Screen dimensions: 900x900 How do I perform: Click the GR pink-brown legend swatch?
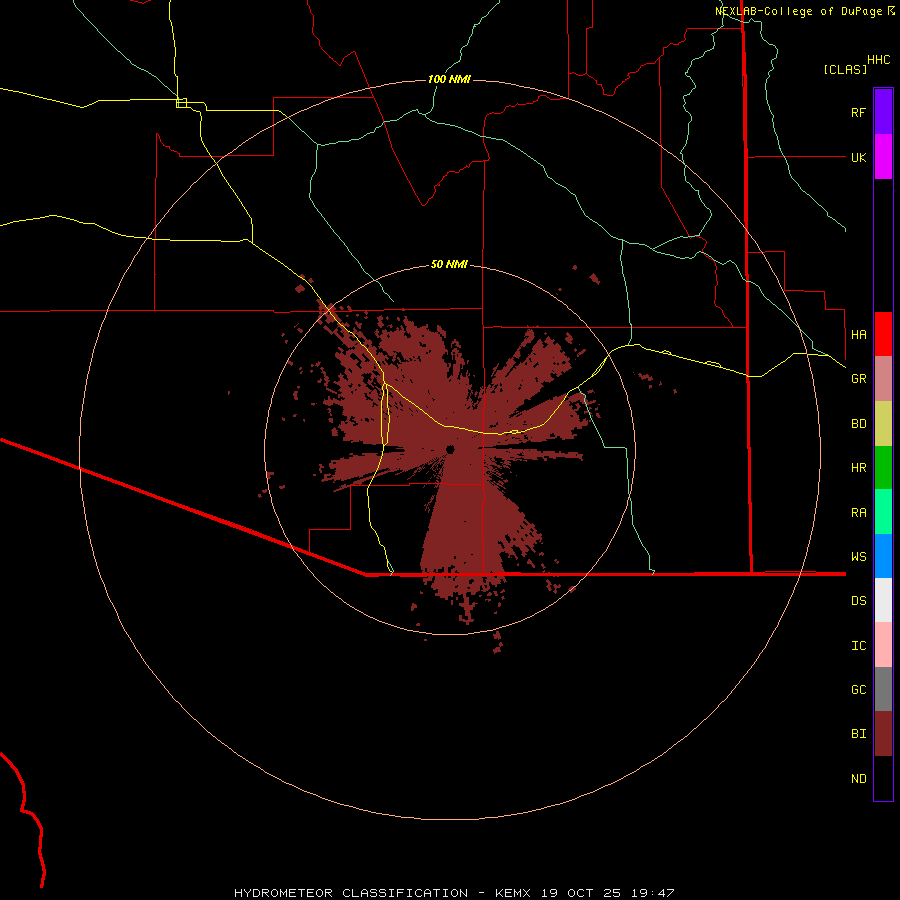point(883,379)
